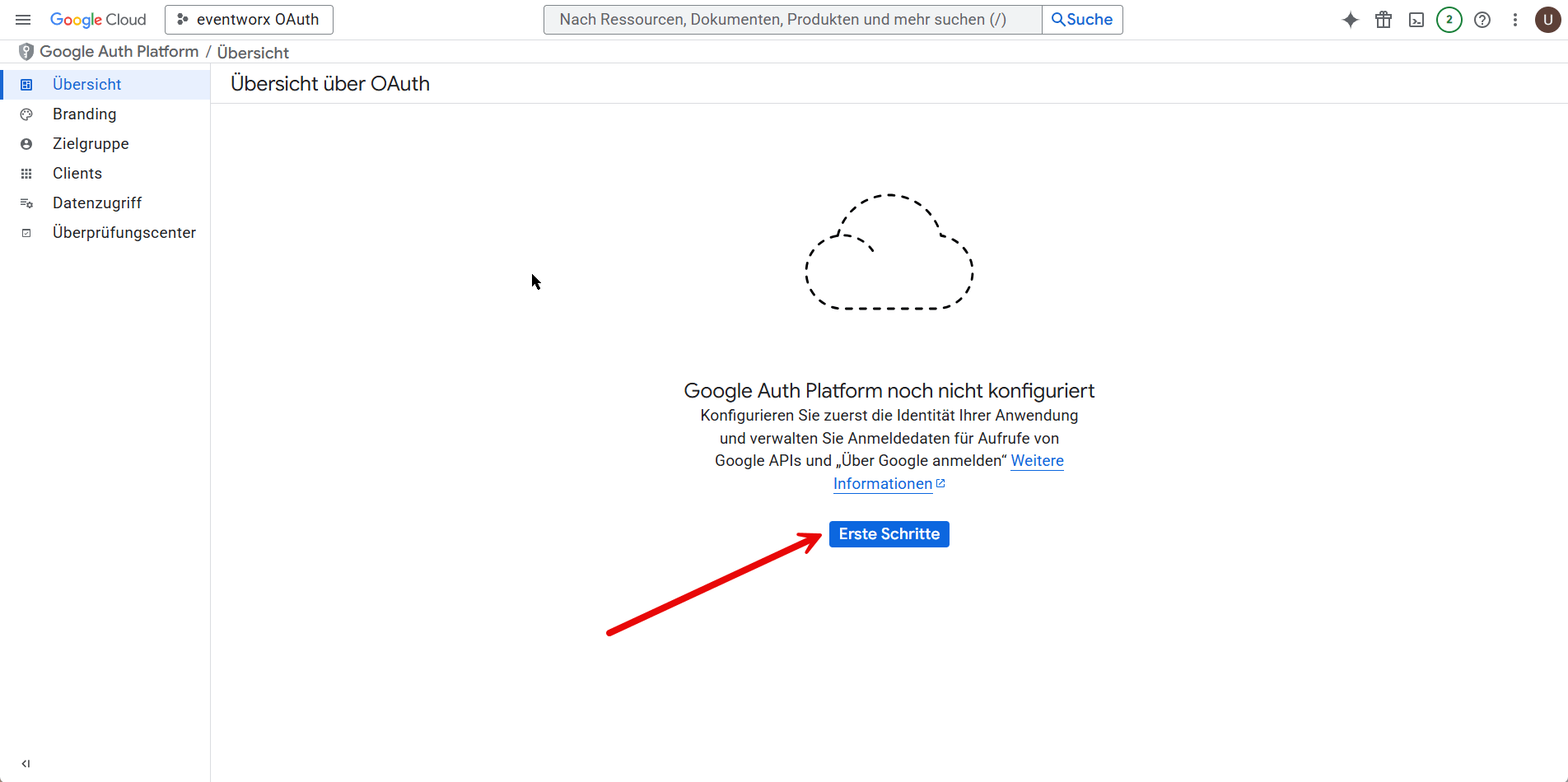Open the user account avatar
The image size is (1568, 782).
pyautogui.click(x=1548, y=20)
